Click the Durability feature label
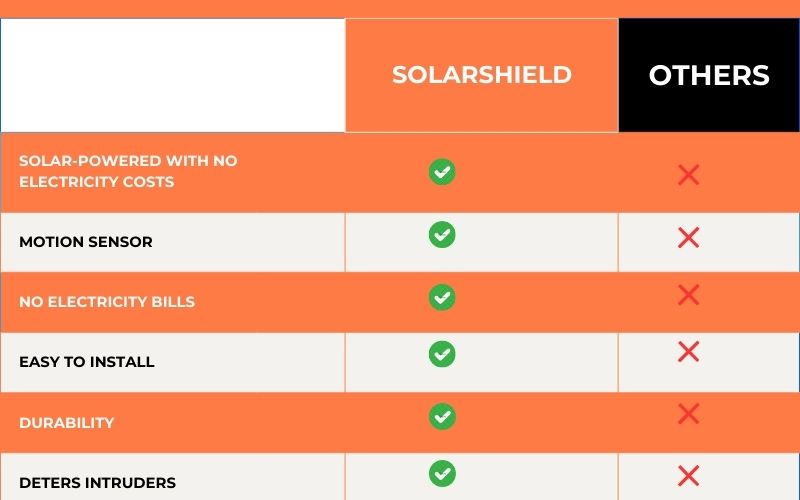The image size is (800, 500). point(66,423)
